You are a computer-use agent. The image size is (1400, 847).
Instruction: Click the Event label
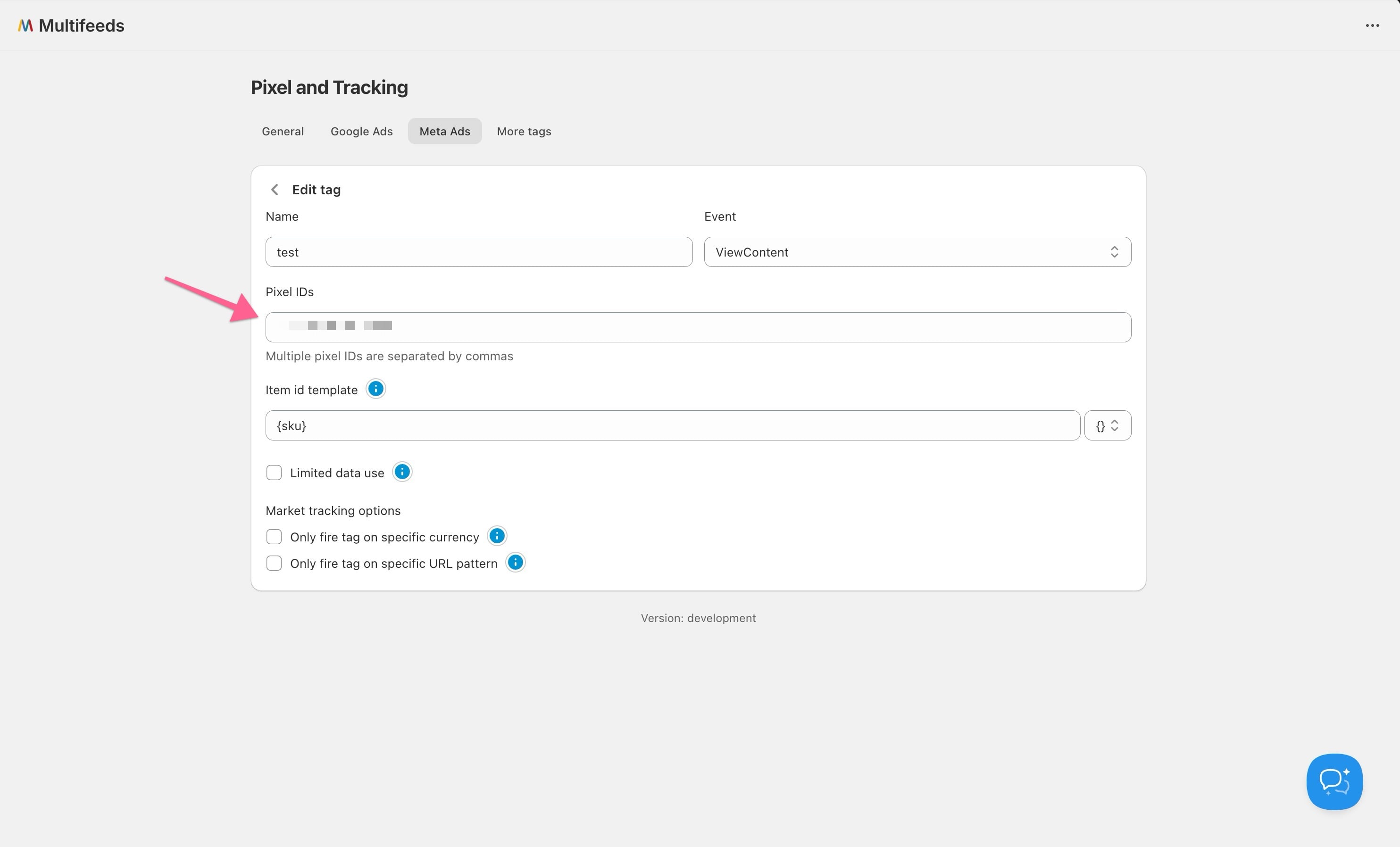point(719,216)
